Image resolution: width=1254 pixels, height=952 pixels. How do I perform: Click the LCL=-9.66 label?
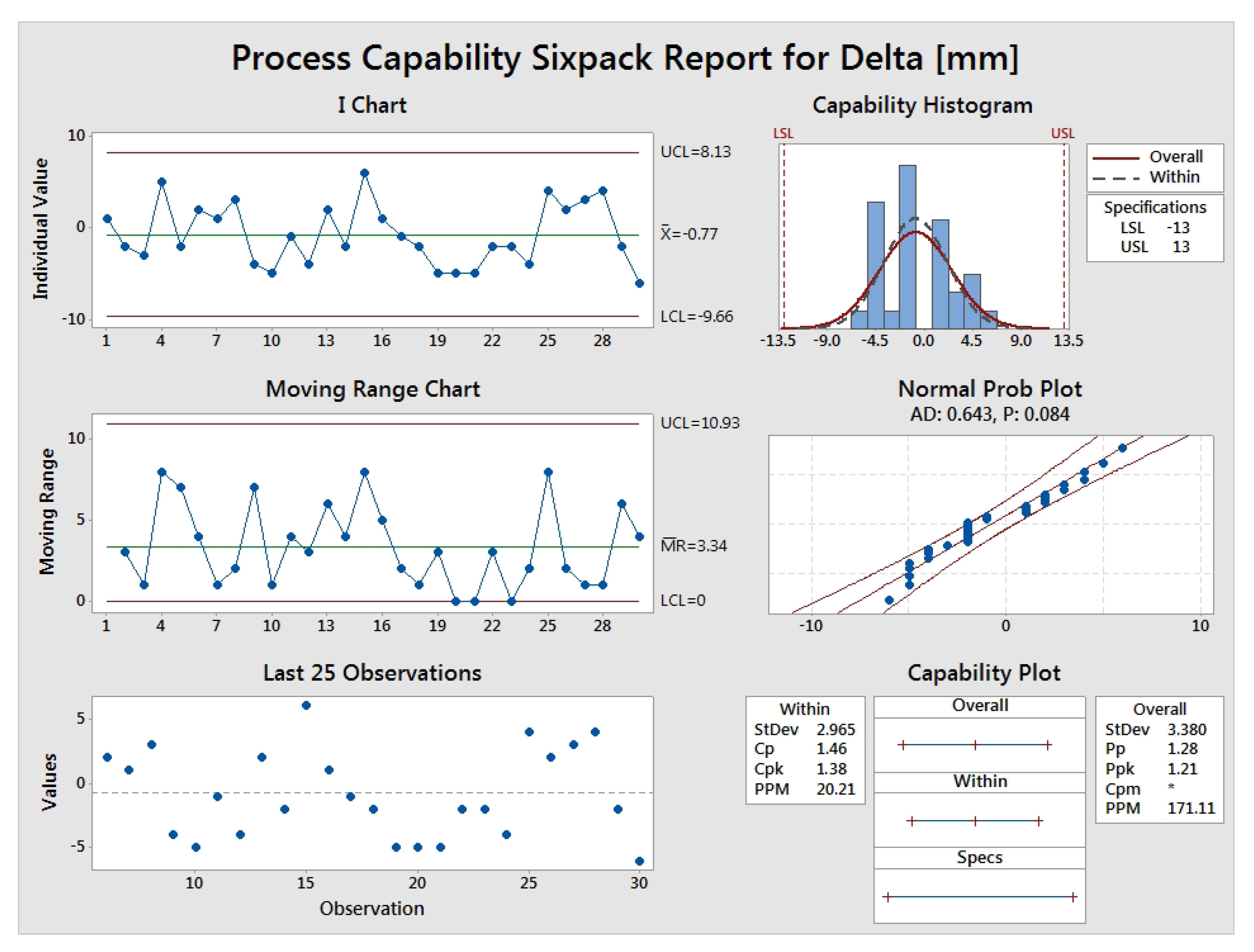tap(696, 316)
